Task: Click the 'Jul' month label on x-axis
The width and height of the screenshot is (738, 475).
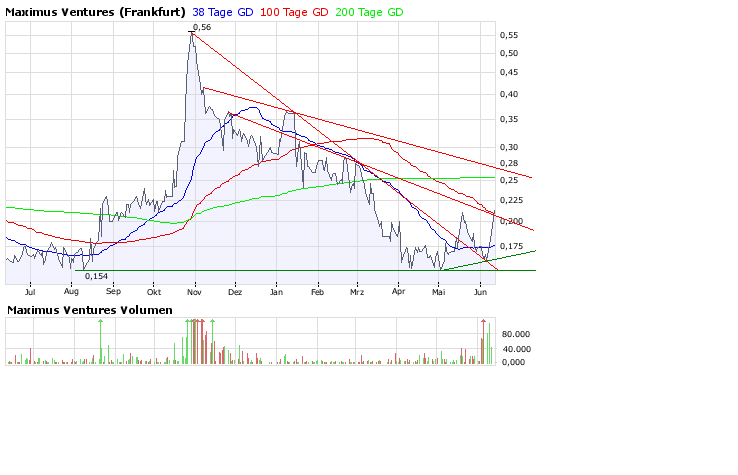Action: coord(30,292)
